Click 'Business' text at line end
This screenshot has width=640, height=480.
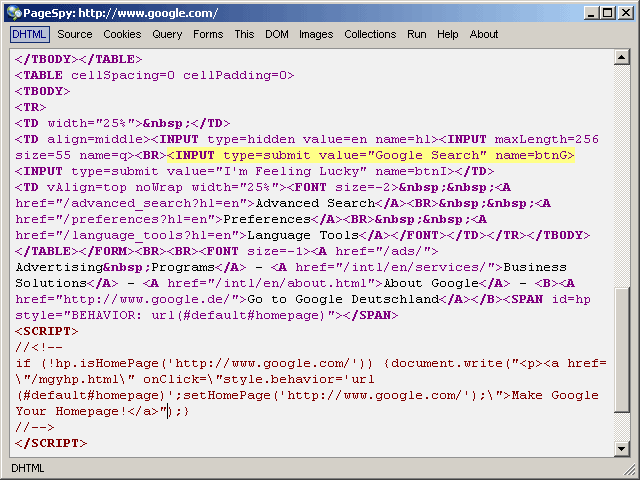tap(535, 267)
